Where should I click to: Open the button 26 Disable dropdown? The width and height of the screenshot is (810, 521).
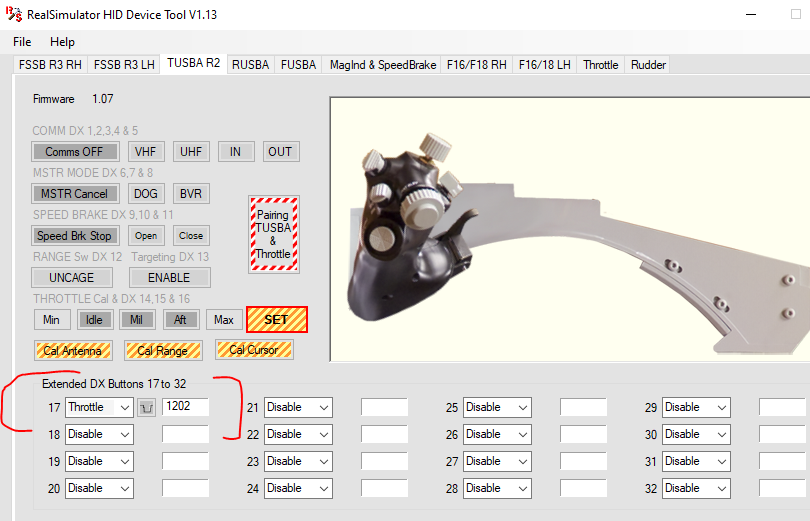[x=497, y=434]
